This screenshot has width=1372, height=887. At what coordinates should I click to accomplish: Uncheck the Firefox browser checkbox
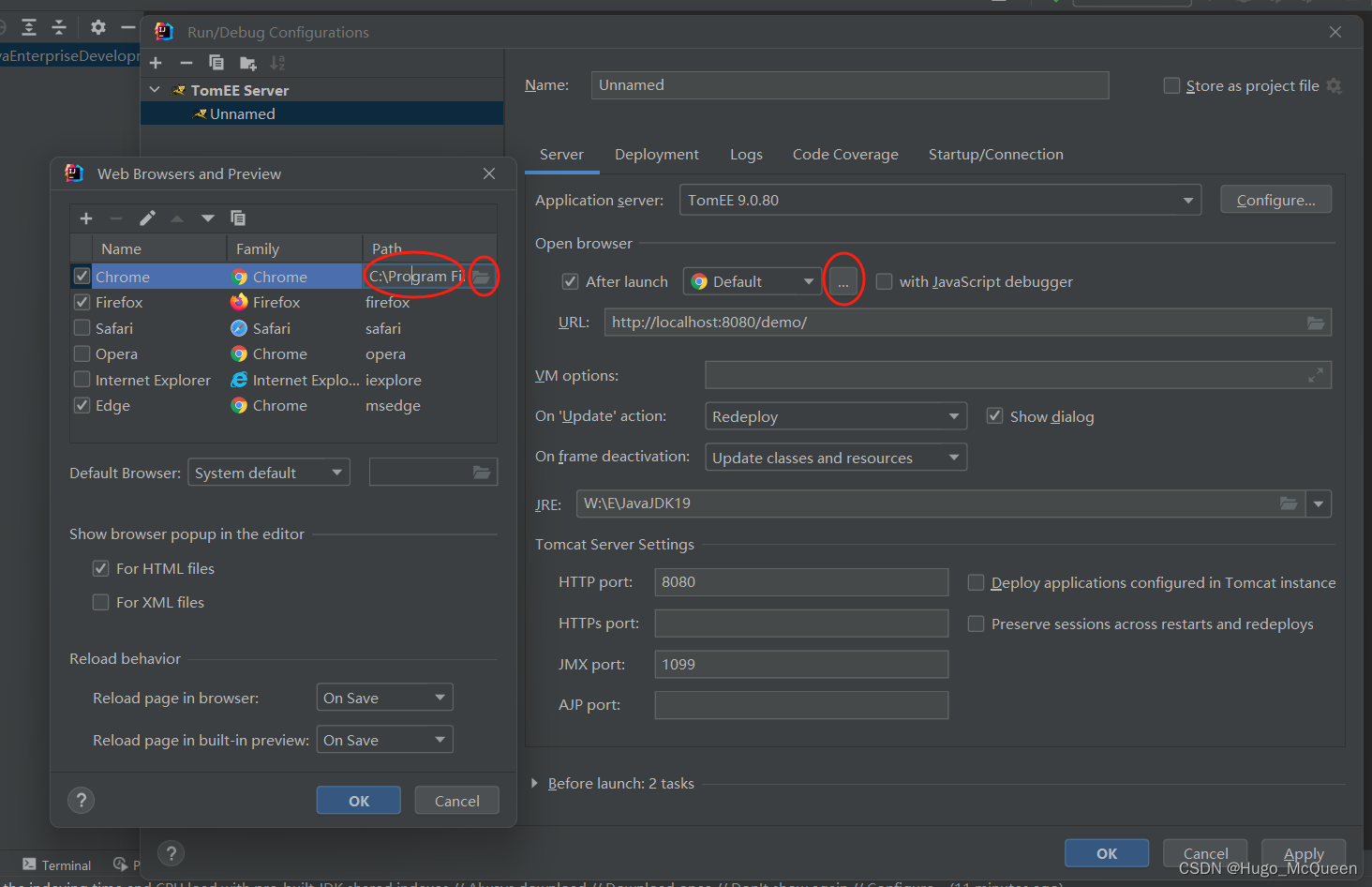coord(82,302)
